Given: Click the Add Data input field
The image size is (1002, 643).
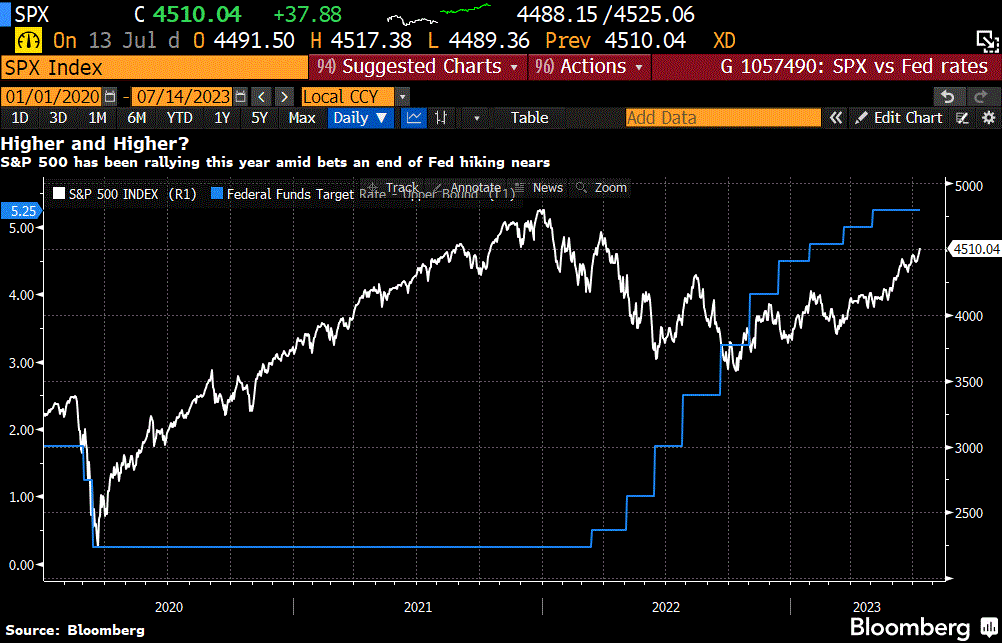Looking at the screenshot, I should coord(723,118).
